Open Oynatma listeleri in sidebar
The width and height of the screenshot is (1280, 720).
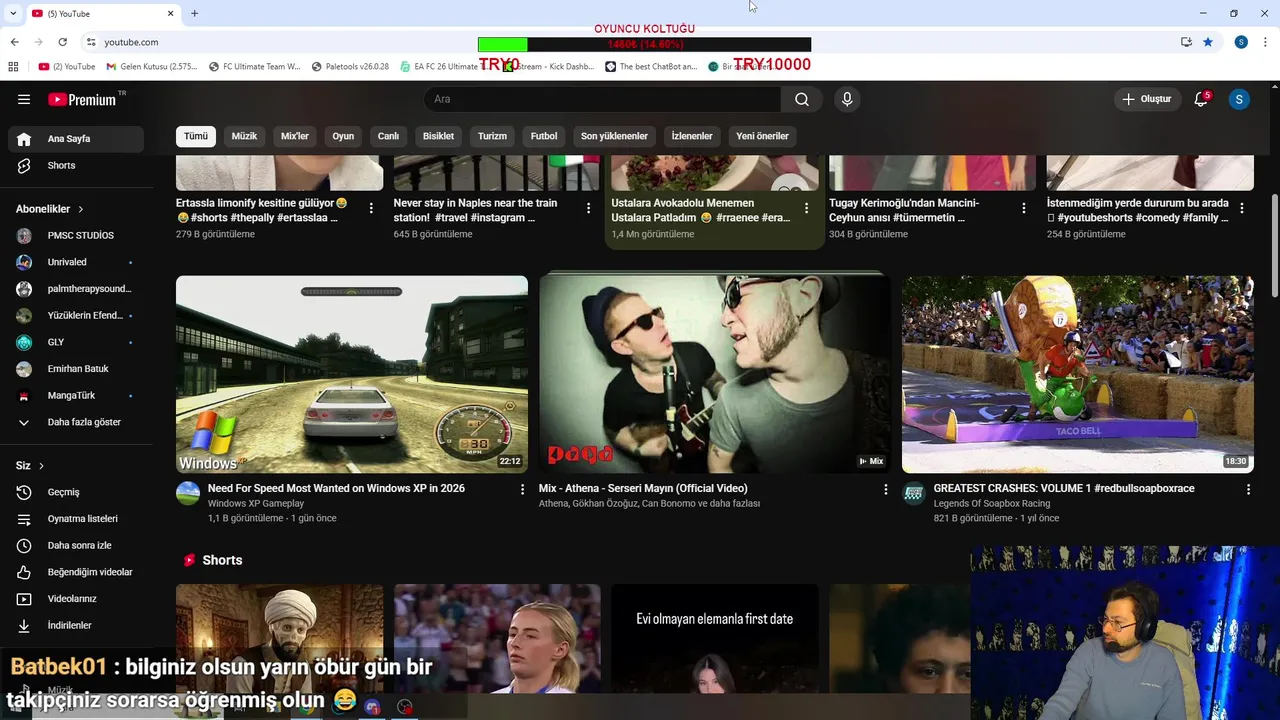(x=76, y=519)
